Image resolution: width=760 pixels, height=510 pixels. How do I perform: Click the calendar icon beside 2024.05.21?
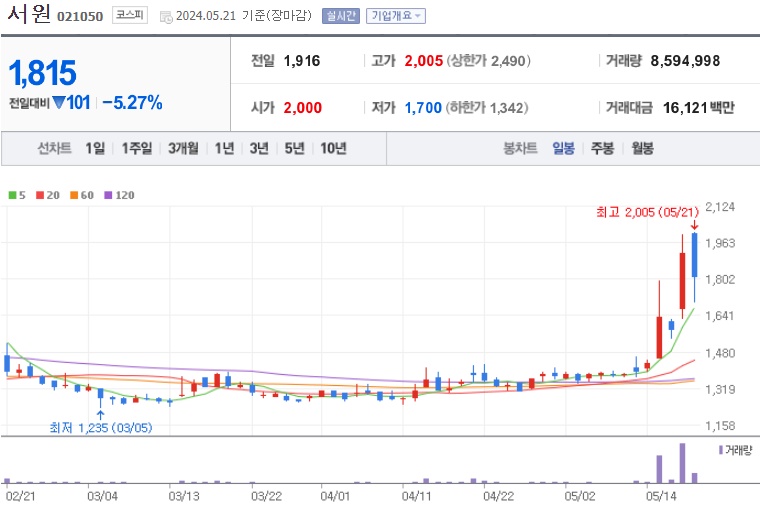point(166,17)
